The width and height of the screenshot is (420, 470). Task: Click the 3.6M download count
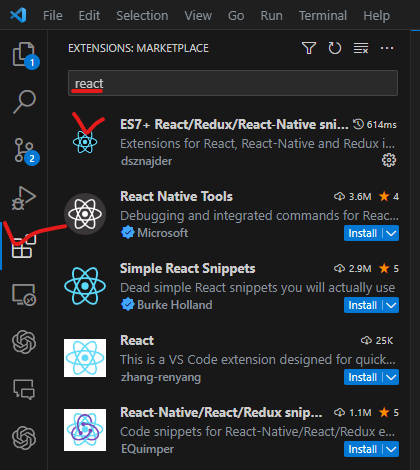click(353, 197)
